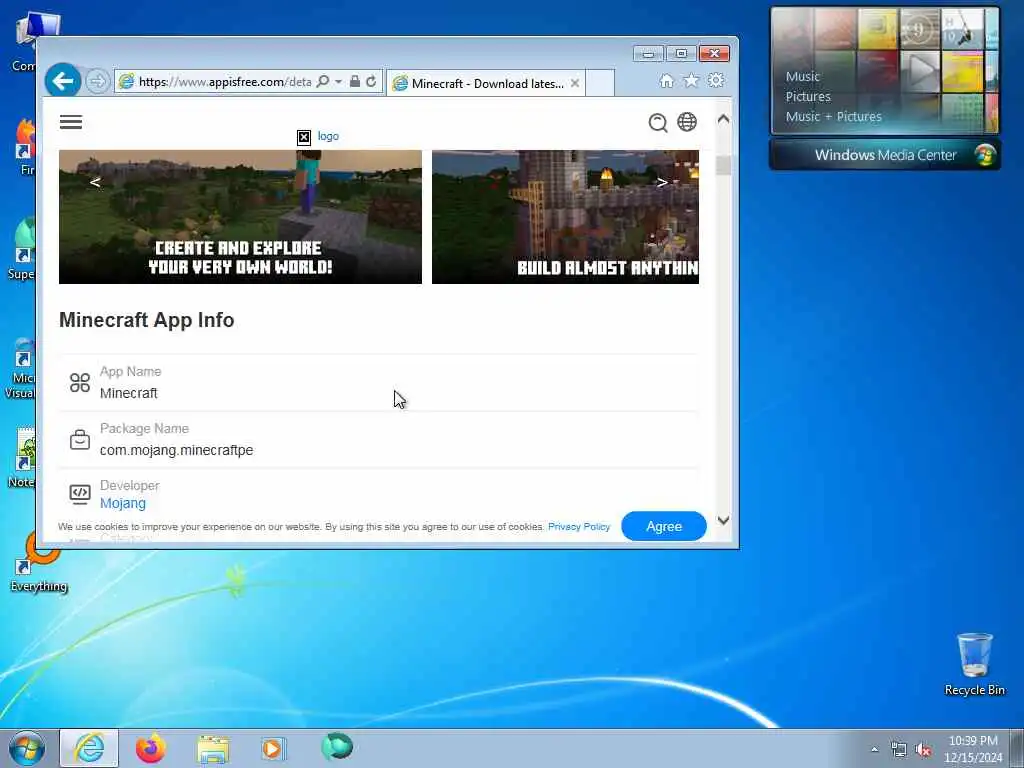Viewport: 1024px width, 768px height.
Task: Refresh the page in Internet Explorer
Action: 371,81
